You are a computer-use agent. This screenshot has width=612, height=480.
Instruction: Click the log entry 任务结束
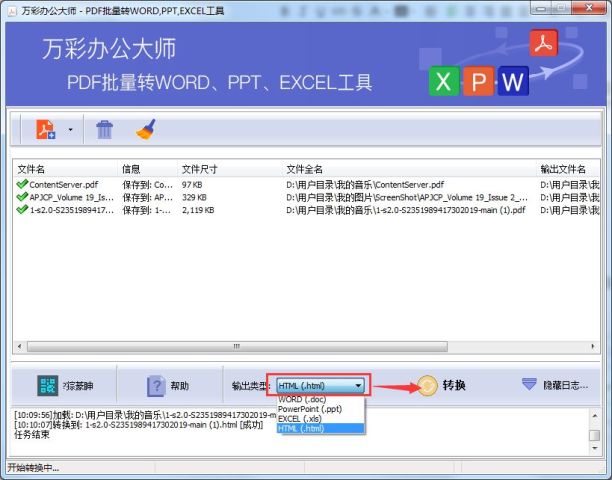(x=32, y=435)
